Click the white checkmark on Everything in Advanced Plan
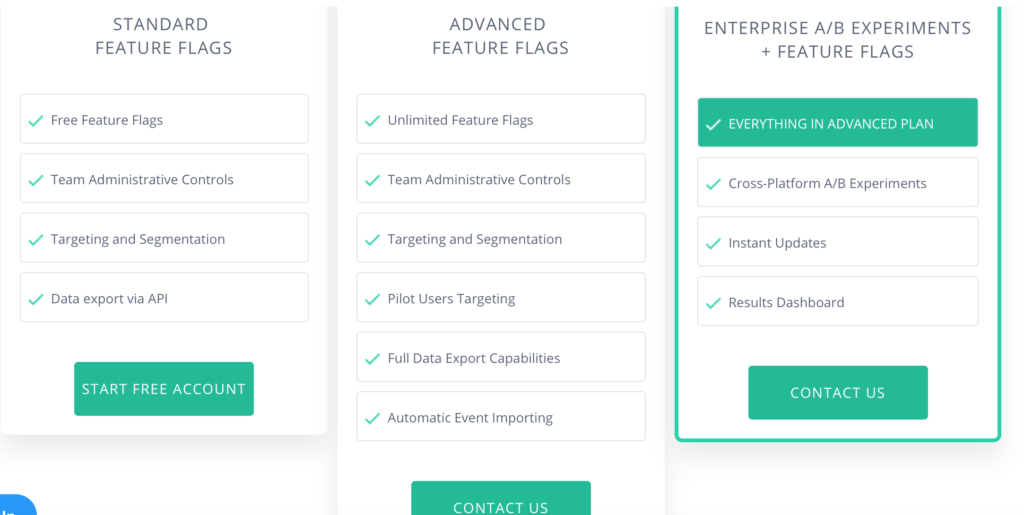The width and height of the screenshot is (1024, 515). [x=713, y=124]
